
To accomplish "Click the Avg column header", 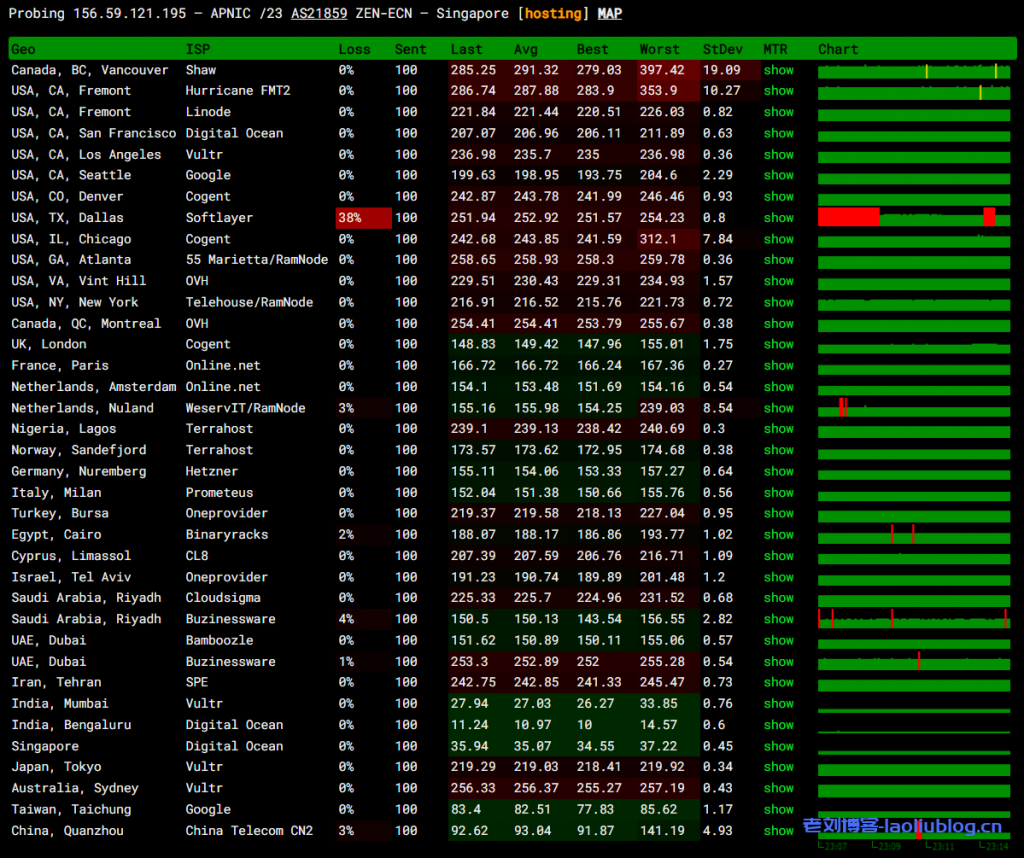I will 526,49.
